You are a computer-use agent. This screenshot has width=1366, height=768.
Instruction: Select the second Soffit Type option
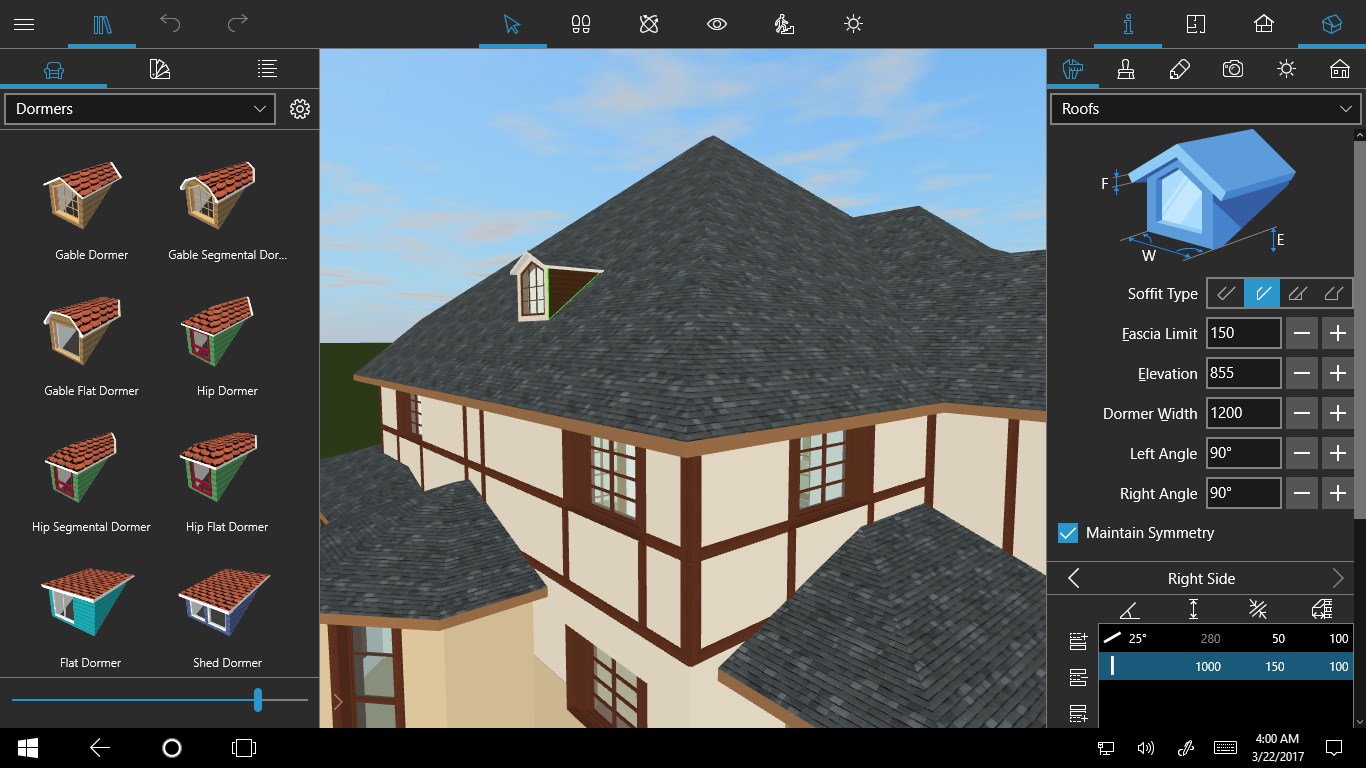[1262, 293]
